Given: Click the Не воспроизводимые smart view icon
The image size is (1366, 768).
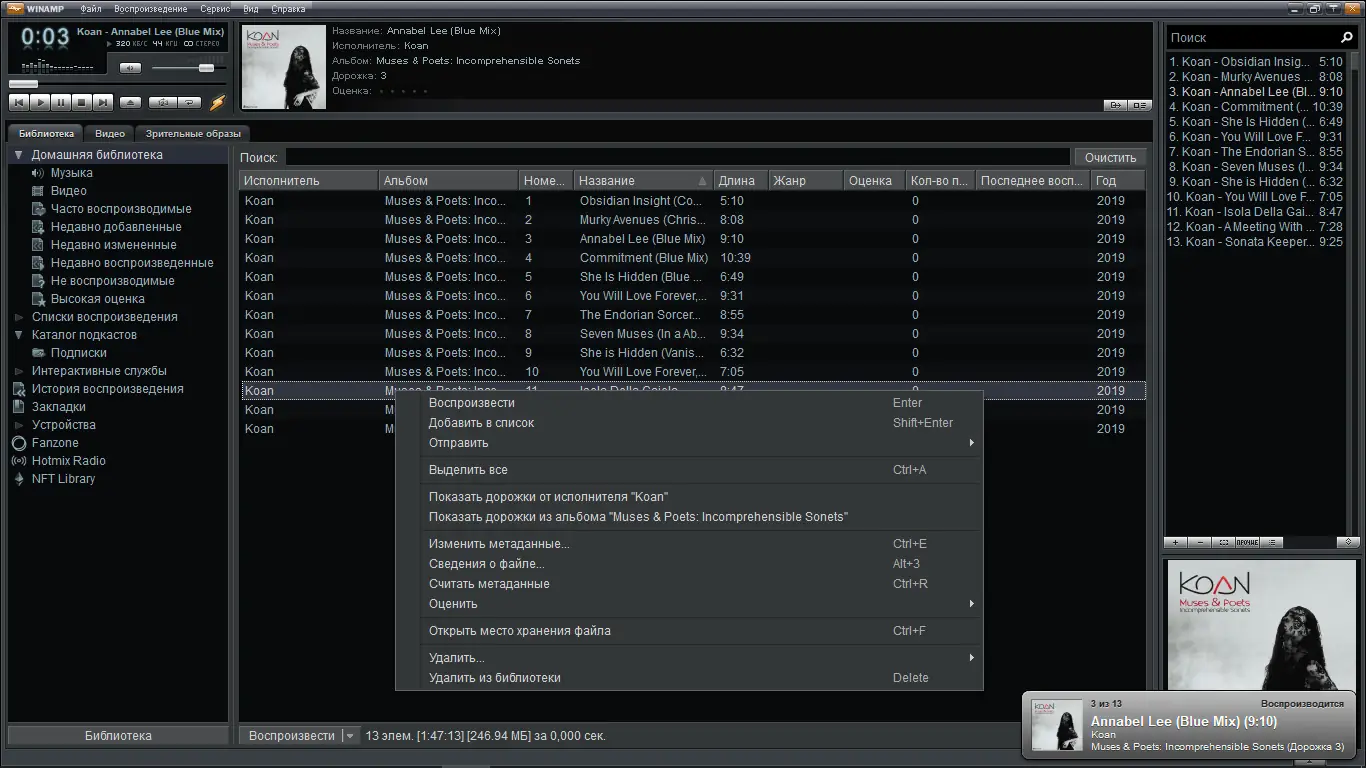Looking at the screenshot, I should [x=38, y=281].
